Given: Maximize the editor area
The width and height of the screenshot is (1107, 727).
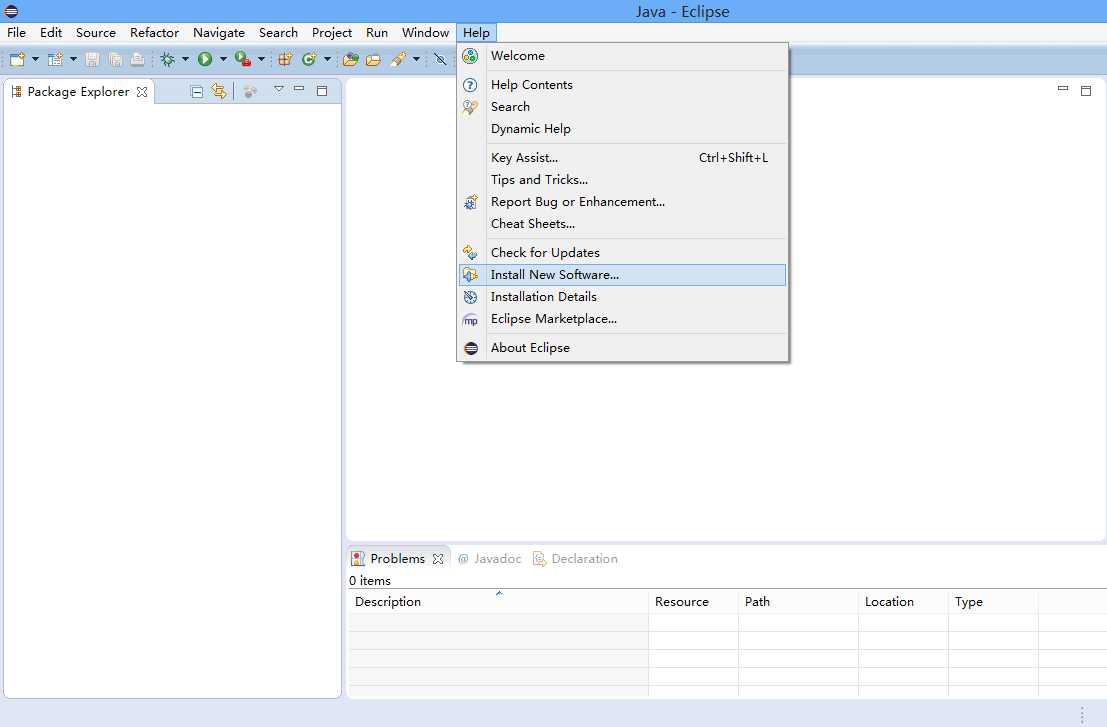Looking at the screenshot, I should [x=1086, y=90].
